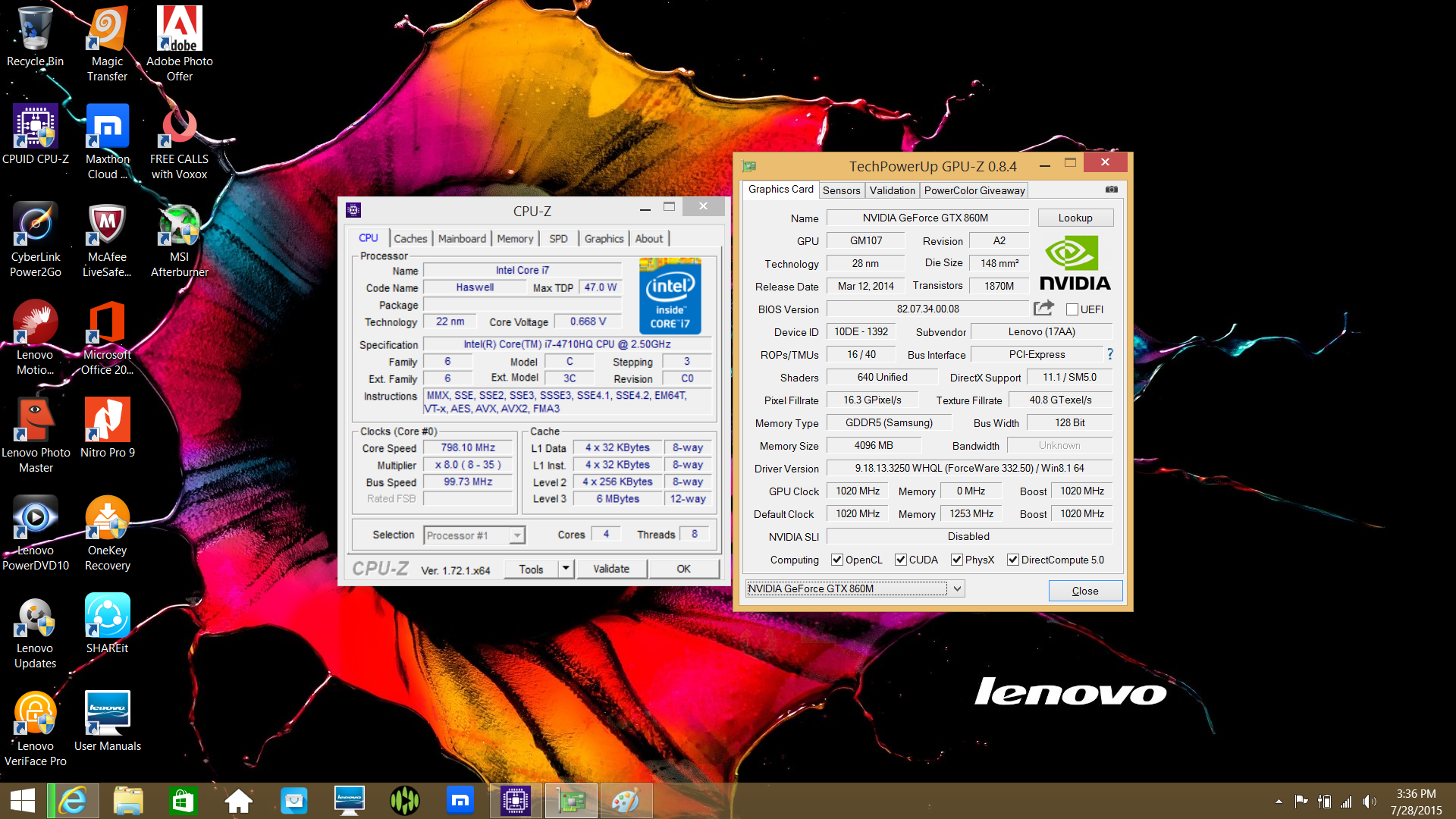This screenshot has height=819, width=1456.
Task: Open Lenovo VeriFace Pro shortcut
Action: (36, 729)
